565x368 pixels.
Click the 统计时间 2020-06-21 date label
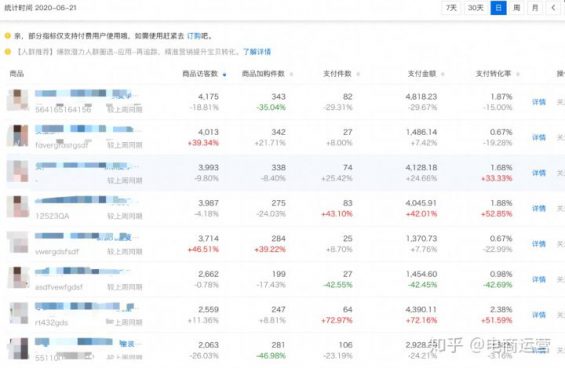40,8
